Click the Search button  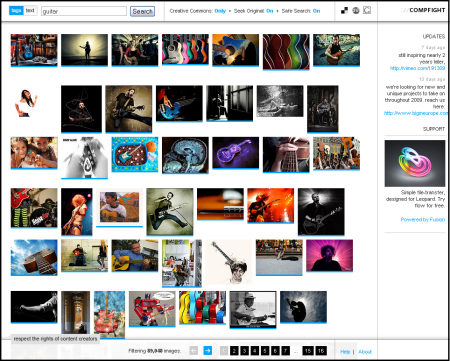click(x=142, y=11)
